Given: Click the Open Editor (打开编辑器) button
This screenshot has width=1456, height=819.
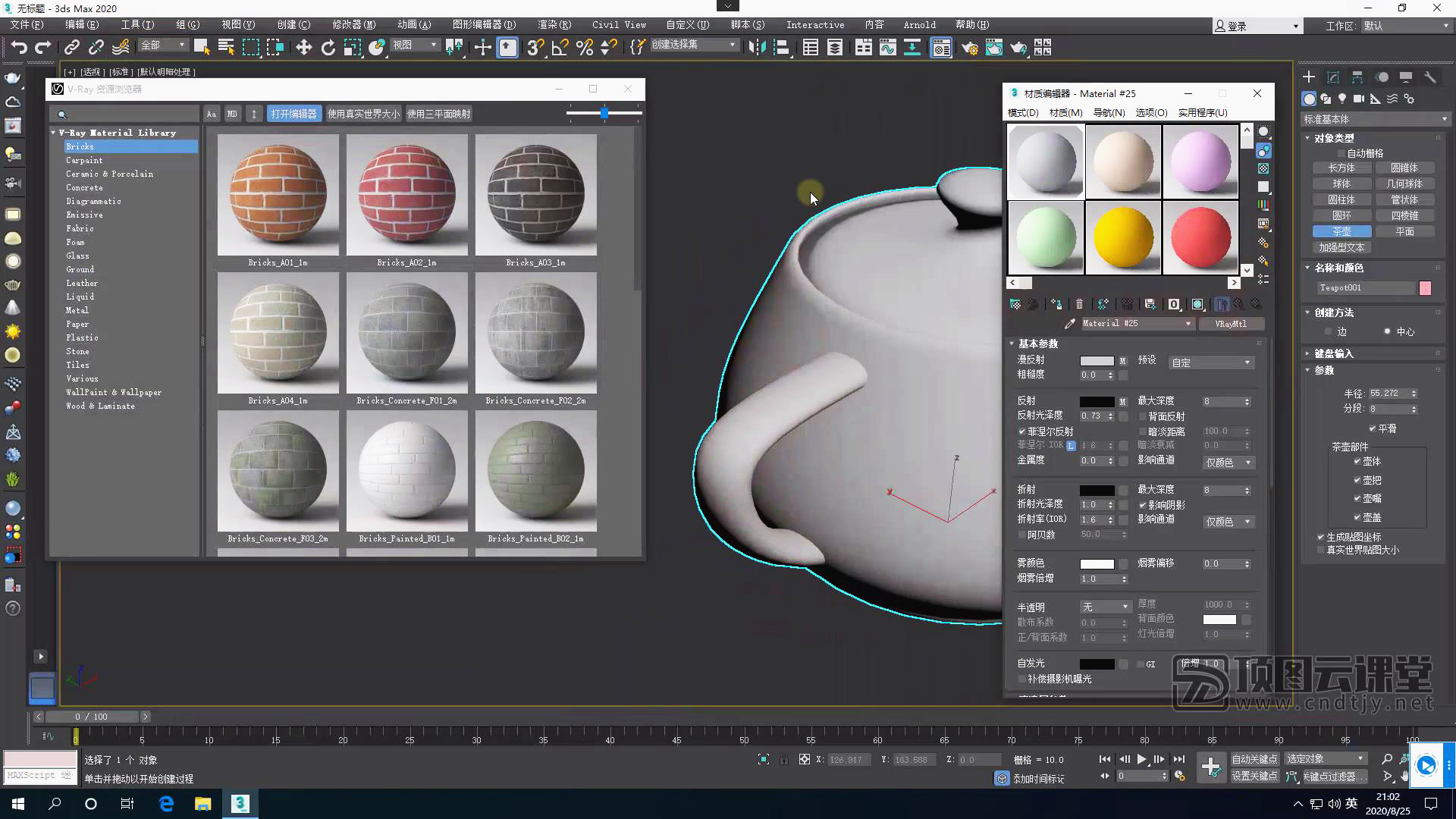Looking at the screenshot, I should click(x=293, y=114).
